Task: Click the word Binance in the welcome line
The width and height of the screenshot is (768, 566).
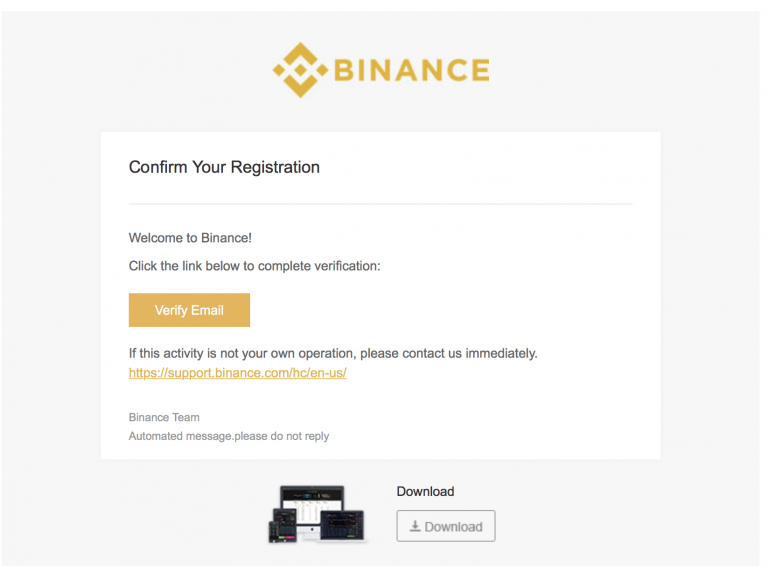Action: (x=224, y=238)
